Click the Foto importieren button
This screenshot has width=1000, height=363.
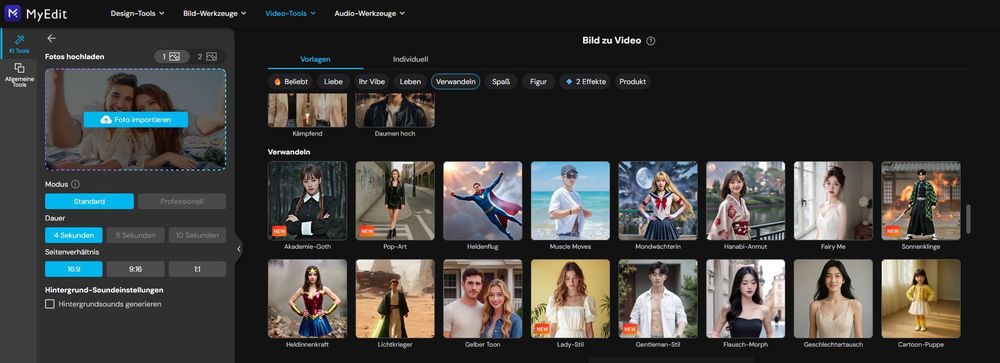[x=136, y=119]
